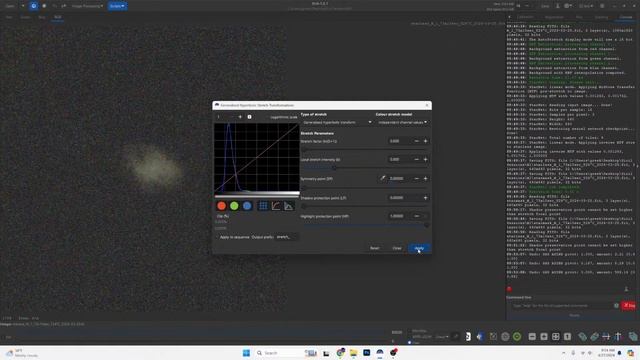Image resolution: width=640 pixels, height=360 pixels.
Task: Increase Symmetry point with plus button
Action: [425, 178]
